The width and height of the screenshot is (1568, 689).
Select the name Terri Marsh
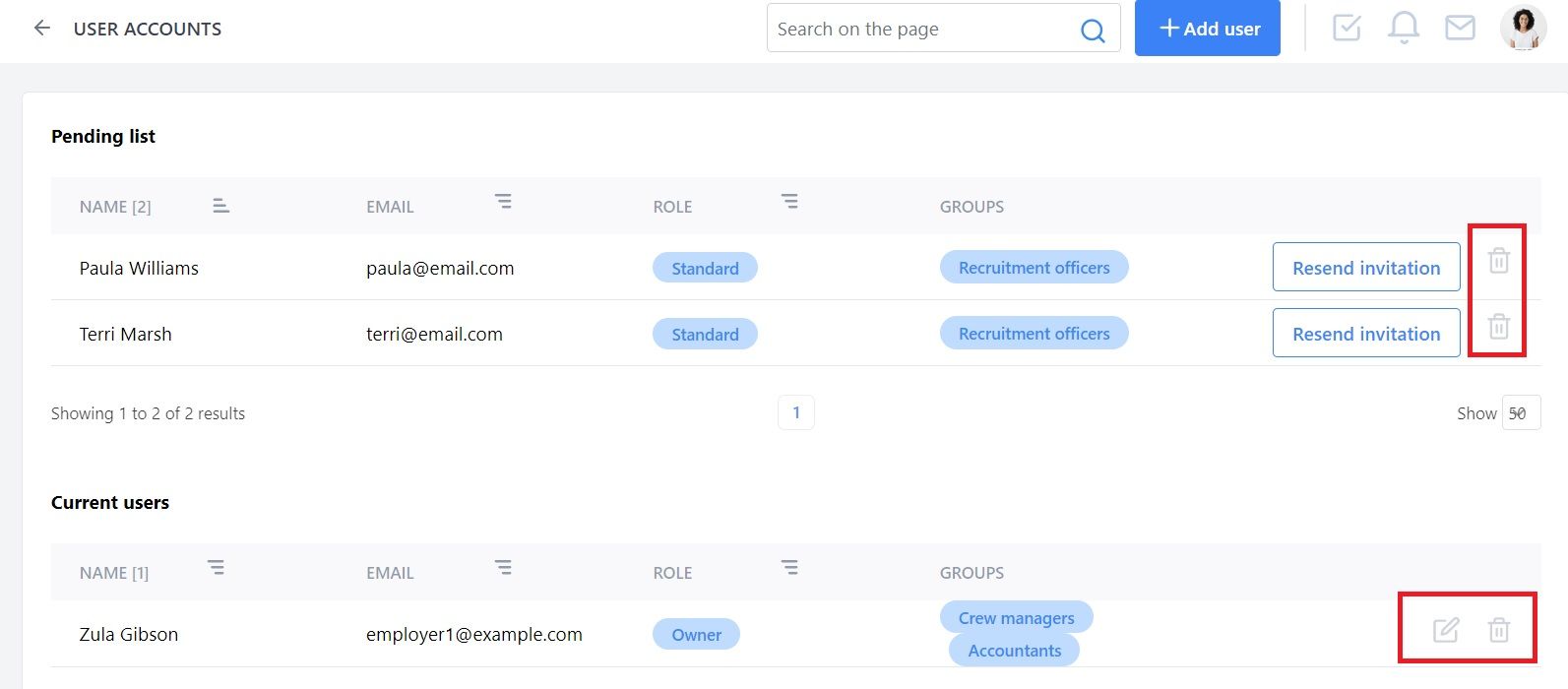[125, 334]
